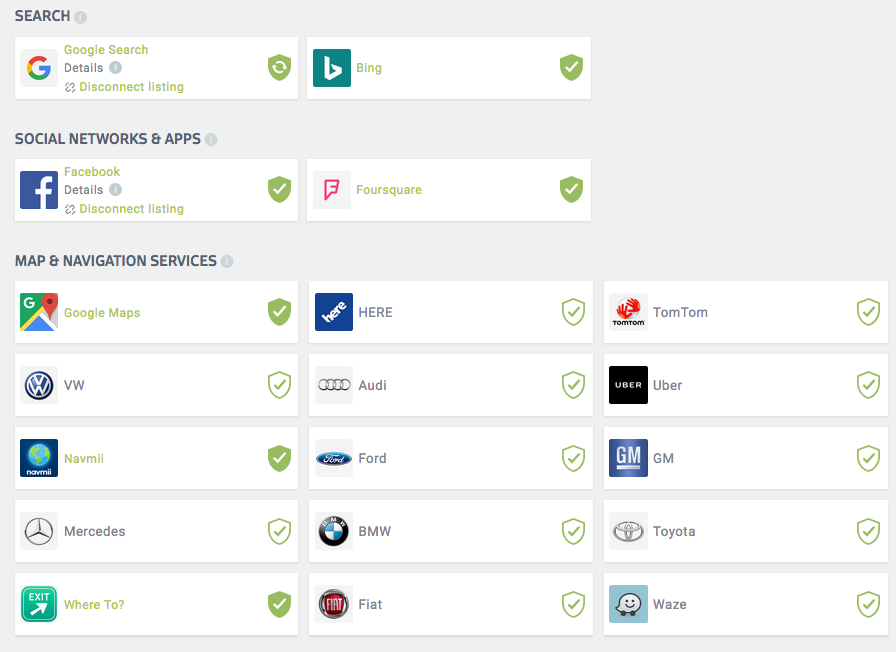Open info icon beside SEARCH heading
The height and width of the screenshot is (652, 896).
[81, 17]
